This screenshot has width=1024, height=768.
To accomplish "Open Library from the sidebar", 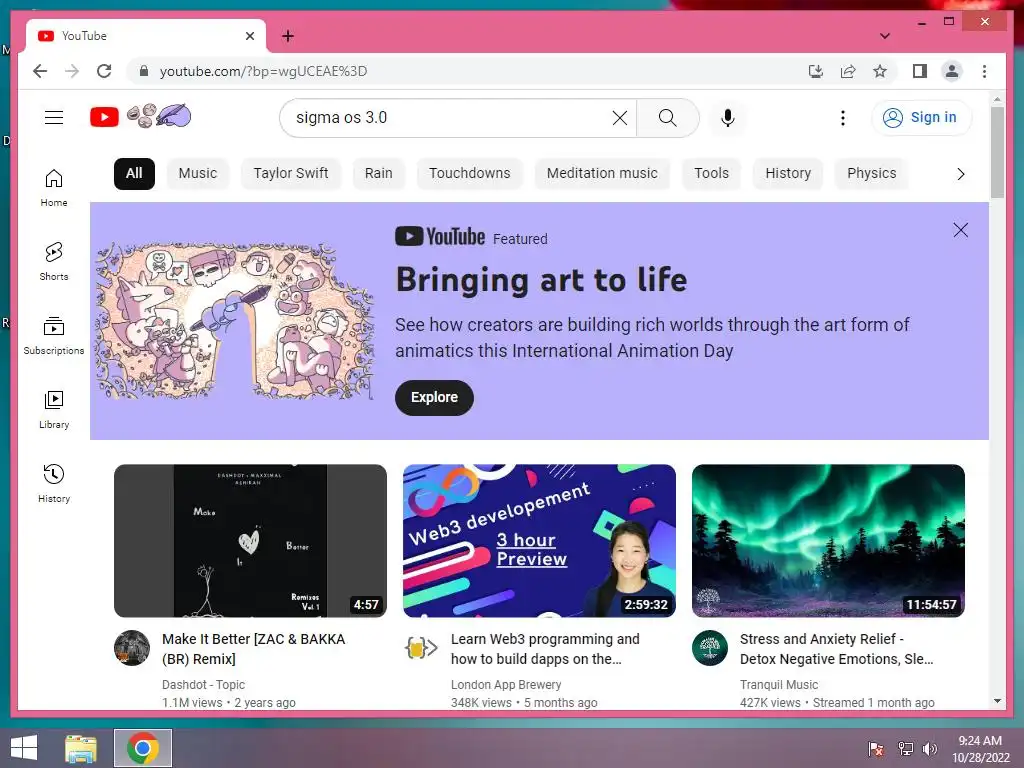I will (x=54, y=409).
